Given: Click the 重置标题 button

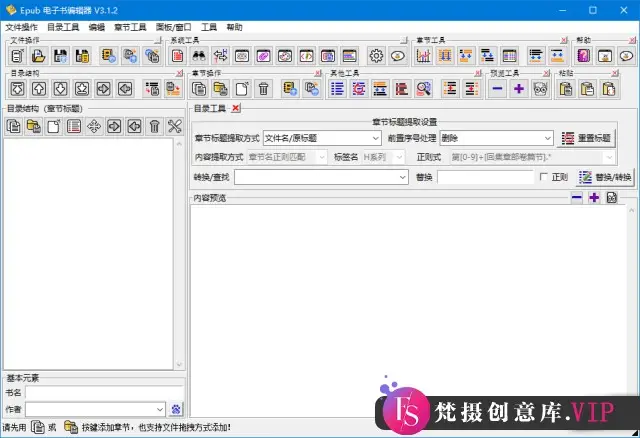Looking at the screenshot, I should click(x=586, y=138).
